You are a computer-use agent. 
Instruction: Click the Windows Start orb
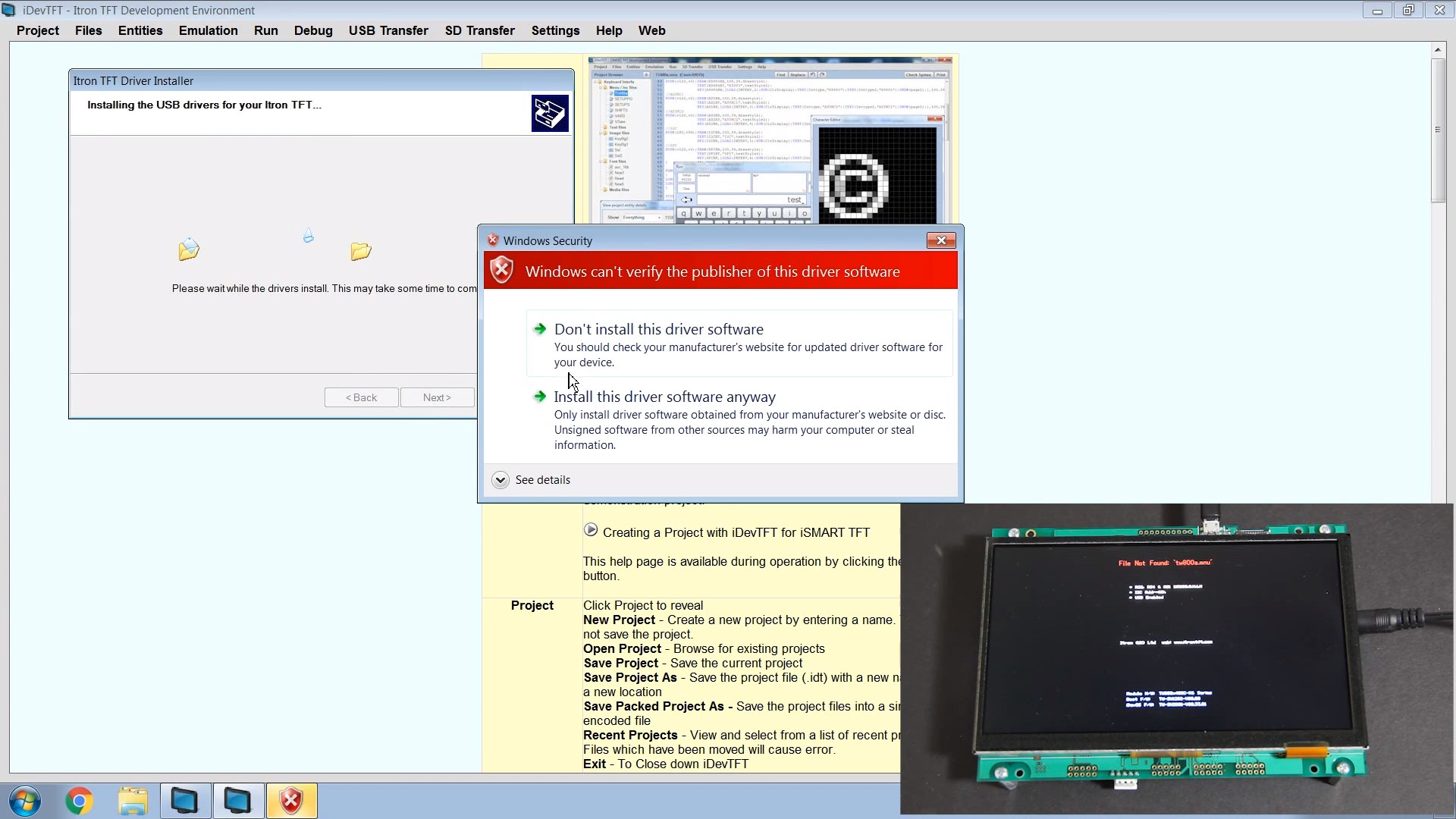(x=25, y=801)
